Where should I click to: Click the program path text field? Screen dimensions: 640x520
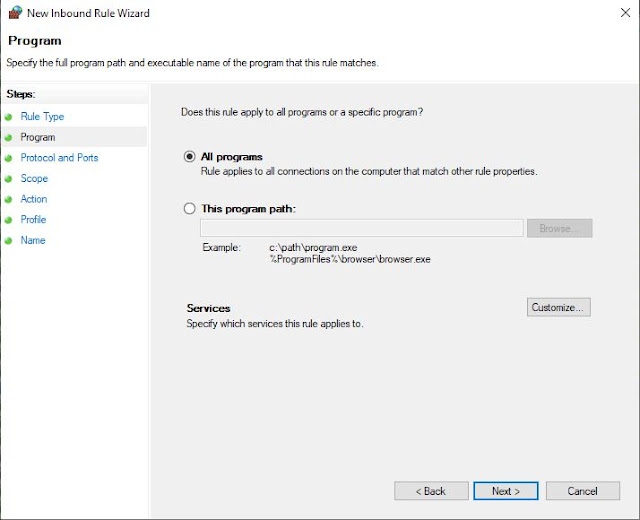(x=362, y=228)
